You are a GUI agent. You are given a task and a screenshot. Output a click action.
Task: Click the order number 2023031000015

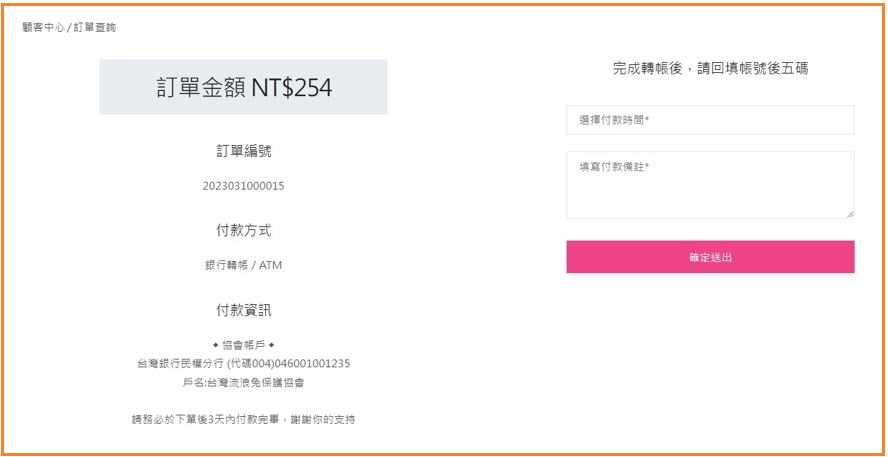click(243, 186)
